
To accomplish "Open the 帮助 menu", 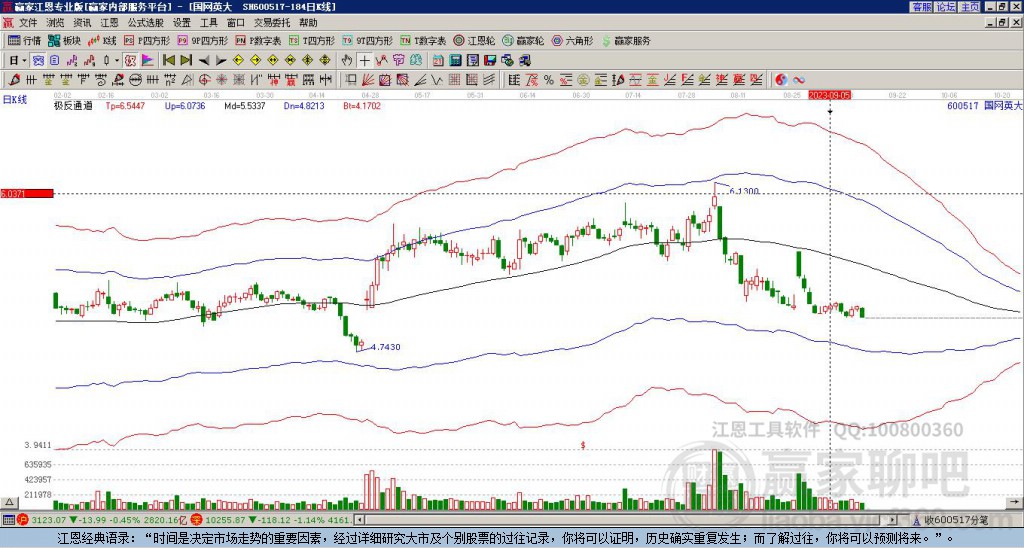I will point(308,23).
